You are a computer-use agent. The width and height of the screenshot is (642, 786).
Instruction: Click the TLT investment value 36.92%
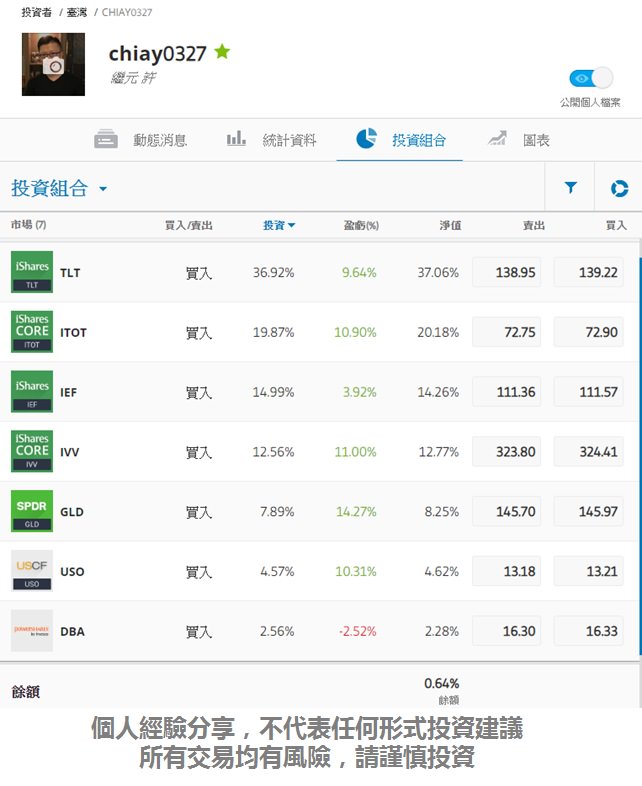click(x=273, y=272)
